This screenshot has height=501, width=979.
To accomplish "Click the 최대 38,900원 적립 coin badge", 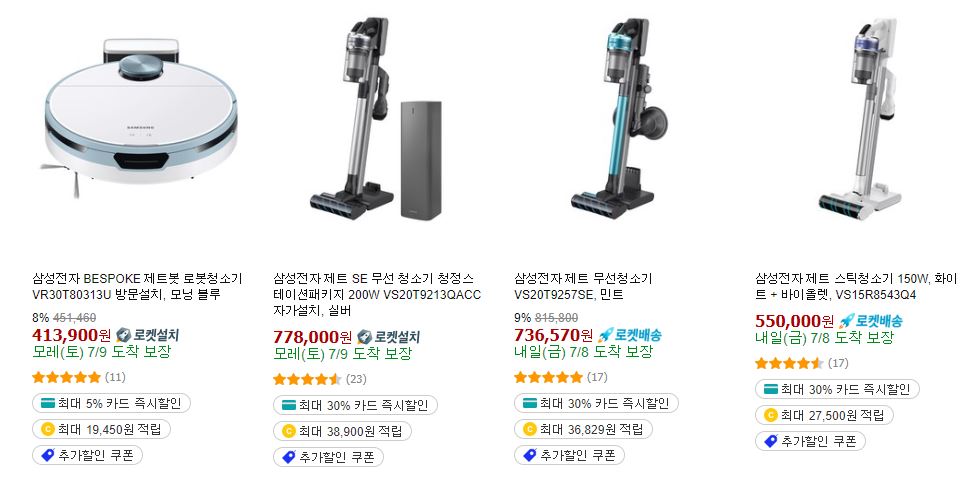I will point(342,431).
